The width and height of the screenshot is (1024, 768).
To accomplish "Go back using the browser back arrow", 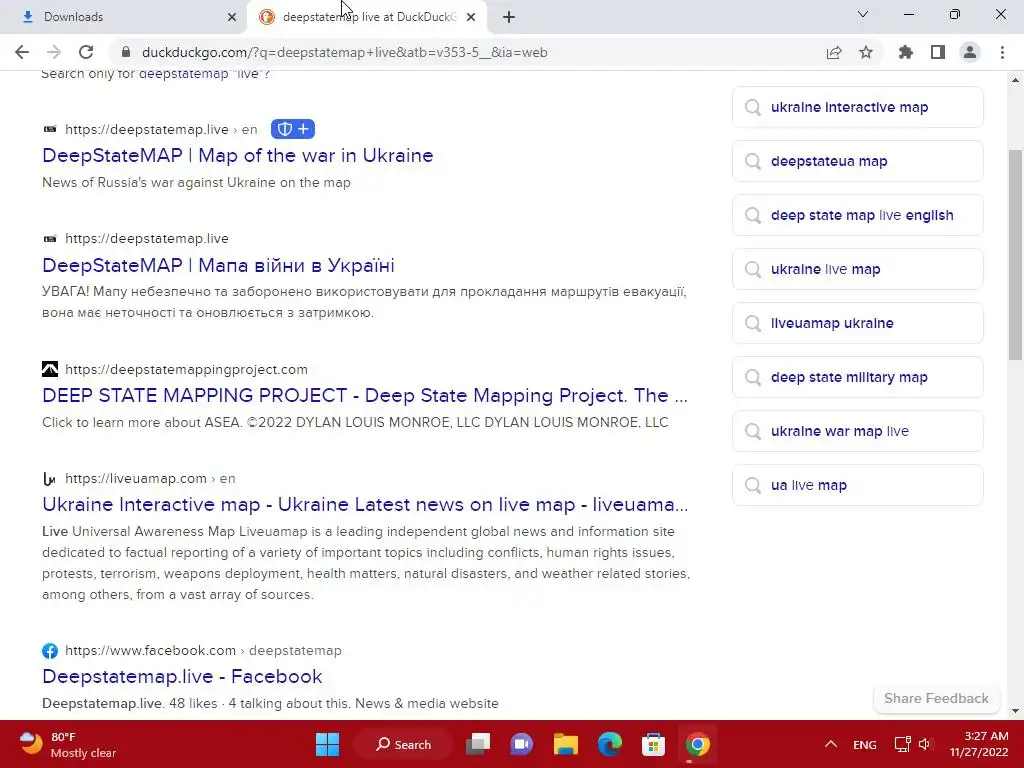I will [x=22, y=52].
